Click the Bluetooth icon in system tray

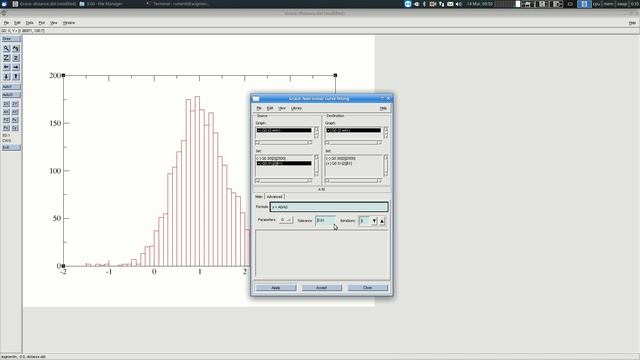tap(424, 4)
